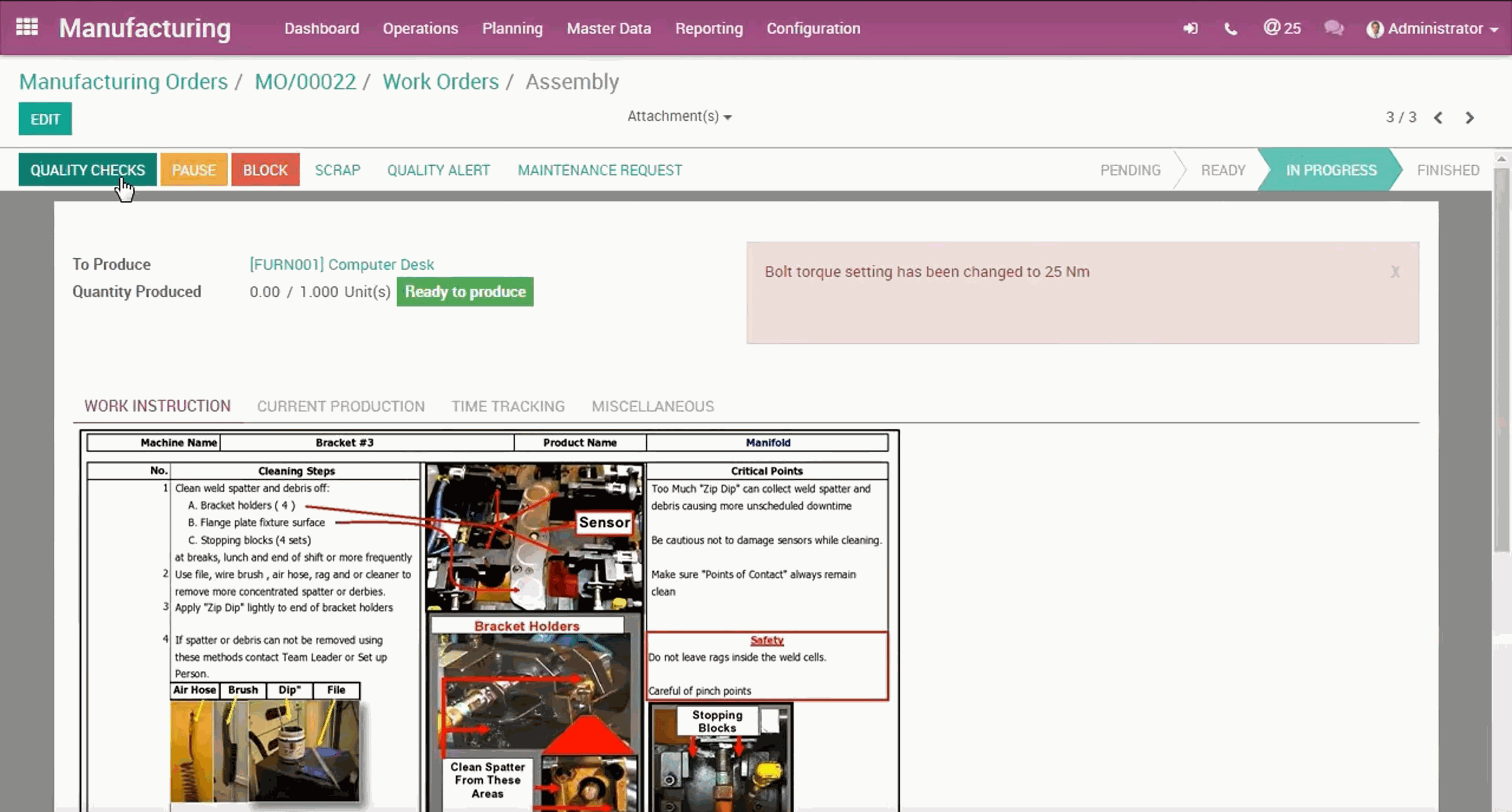Go to Manufacturing Orders breadcrumb
The height and width of the screenshot is (812, 1512).
pyautogui.click(x=123, y=82)
